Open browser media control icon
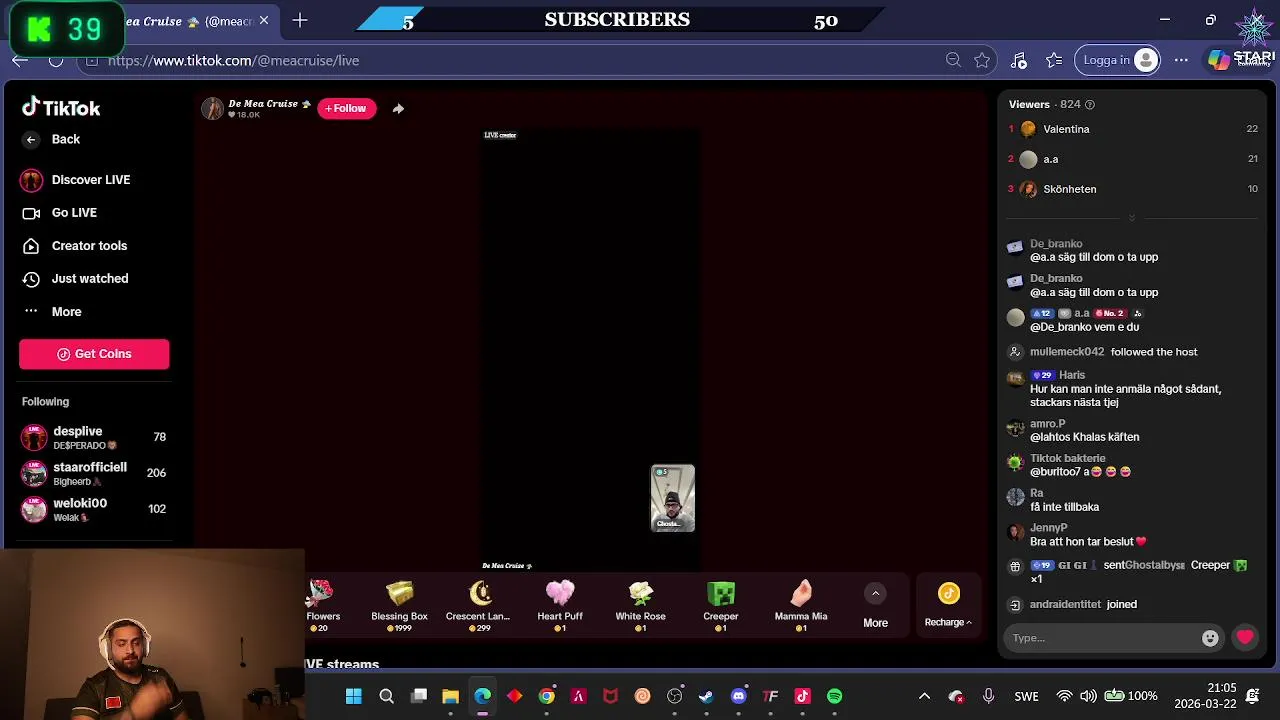The width and height of the screenshot is (1280, 720). 1018,60
